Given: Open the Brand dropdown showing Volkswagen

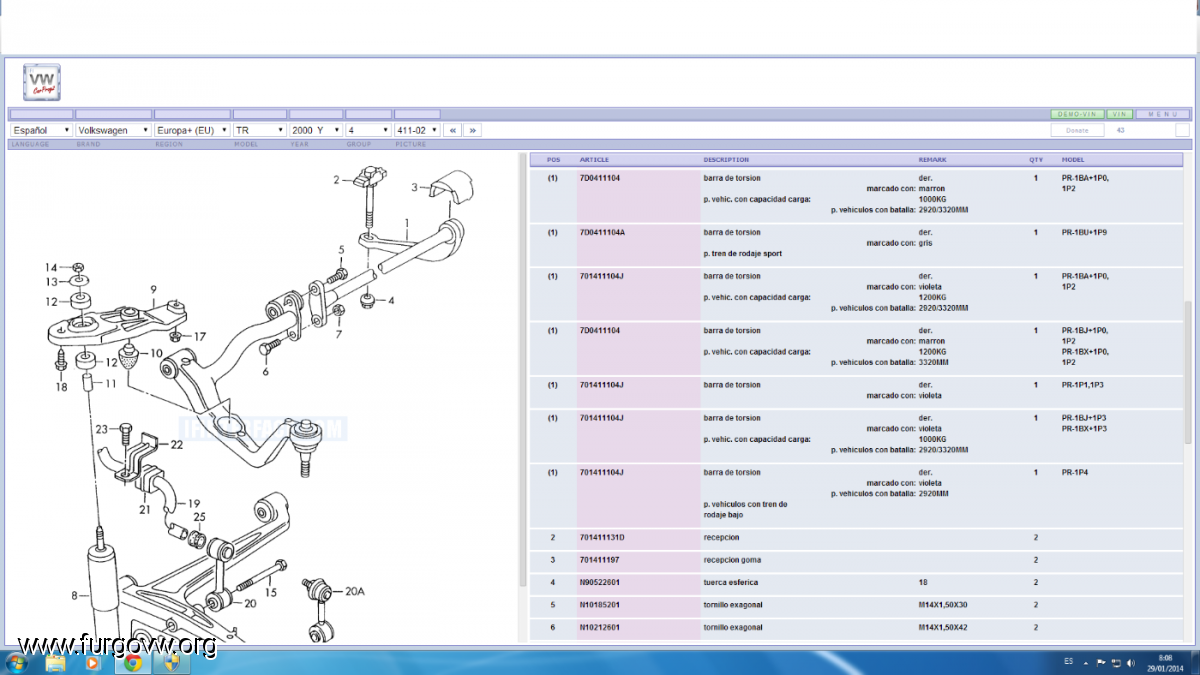Looking at the screenshot, I should tap(113, 130).
